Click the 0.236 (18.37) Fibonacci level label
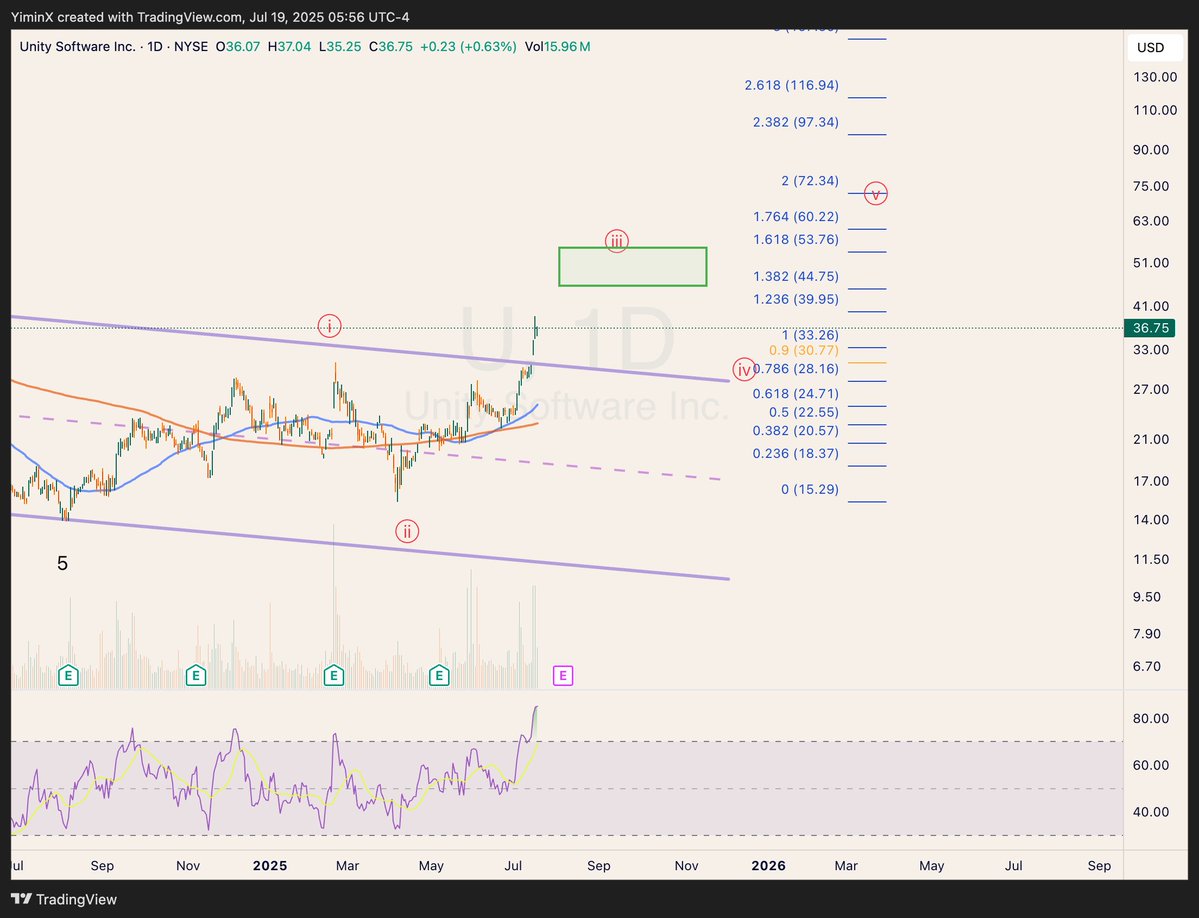1199x918 pixels. click(x=795, y=453)
